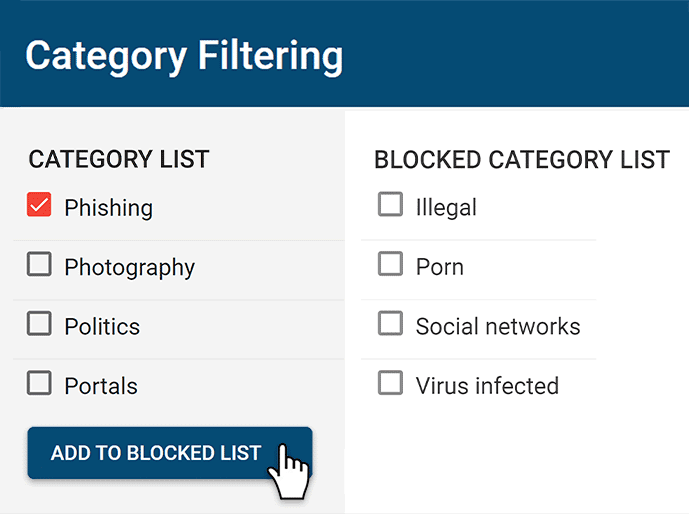Click the Social networks label text
The height and width of the screenshot is (514, 689).
(x=497, y=326)
